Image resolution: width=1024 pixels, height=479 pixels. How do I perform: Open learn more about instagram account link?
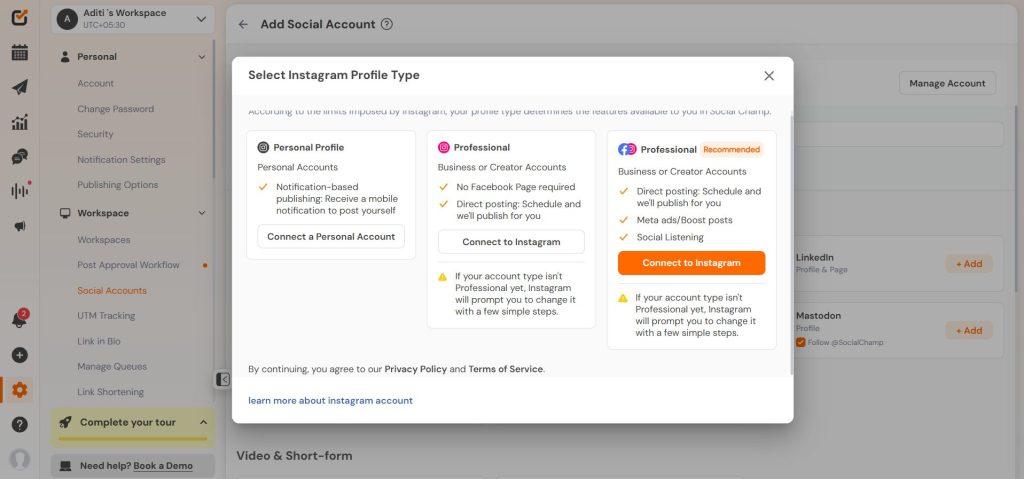click(x=330, y=401)
